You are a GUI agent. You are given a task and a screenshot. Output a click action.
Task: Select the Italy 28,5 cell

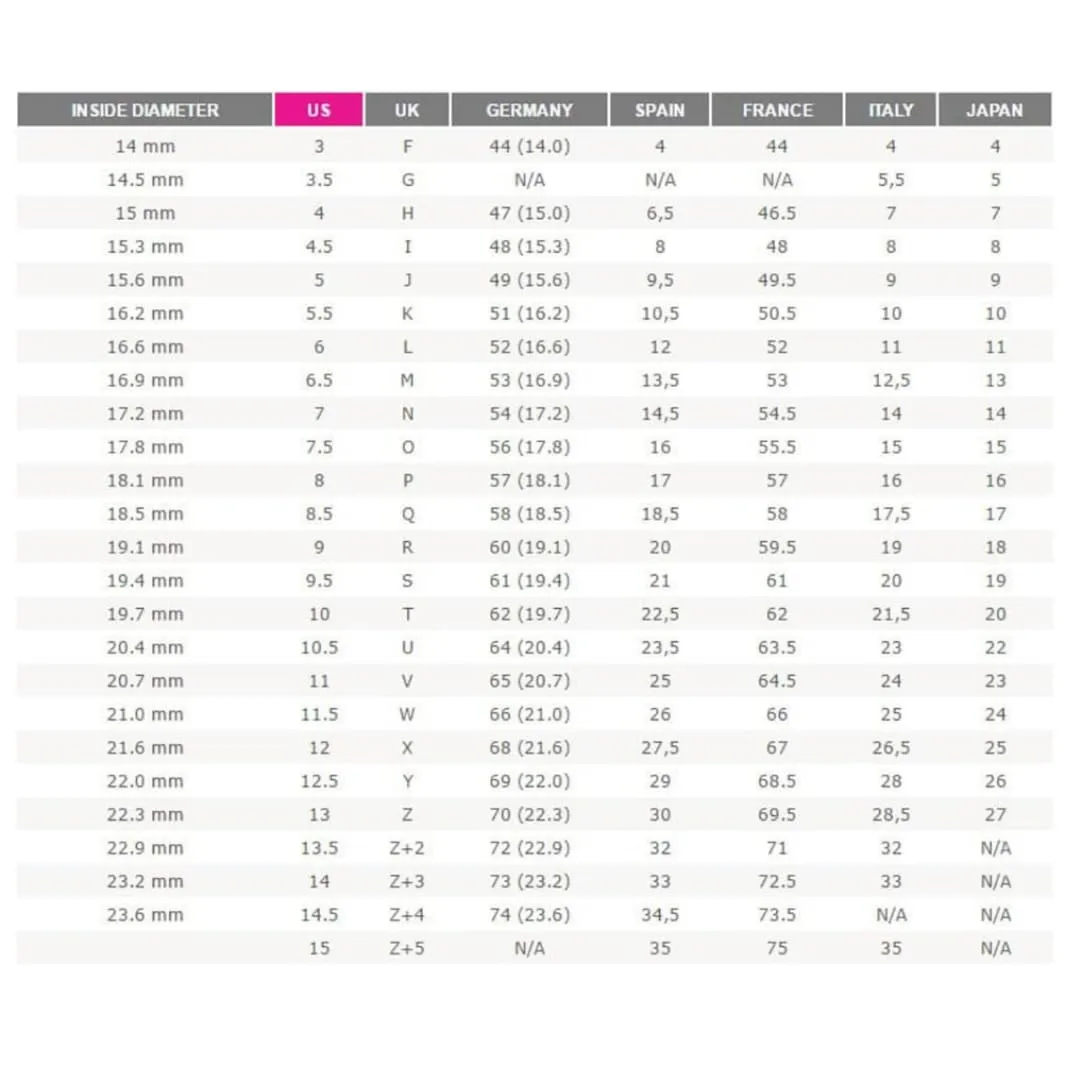(891, 814)
